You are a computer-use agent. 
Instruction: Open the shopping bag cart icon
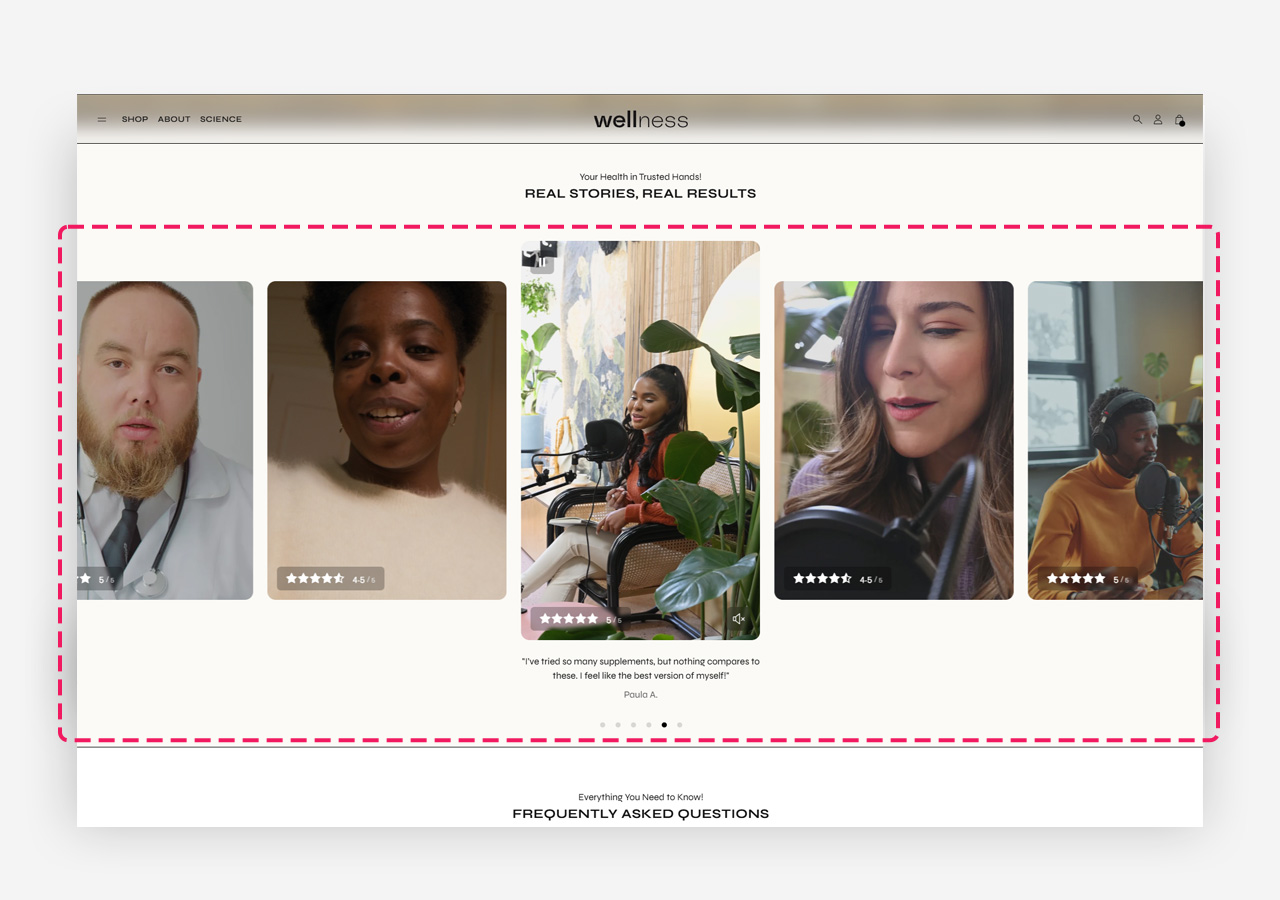pos(1179,119)
